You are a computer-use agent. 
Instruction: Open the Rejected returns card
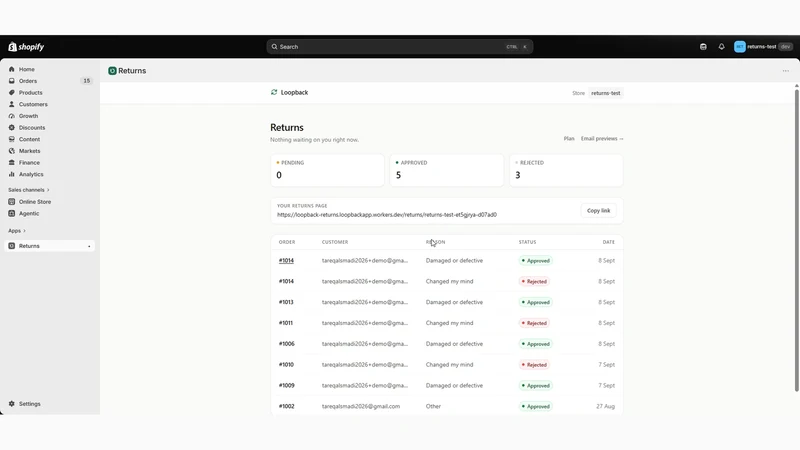(x=566, y=170)
